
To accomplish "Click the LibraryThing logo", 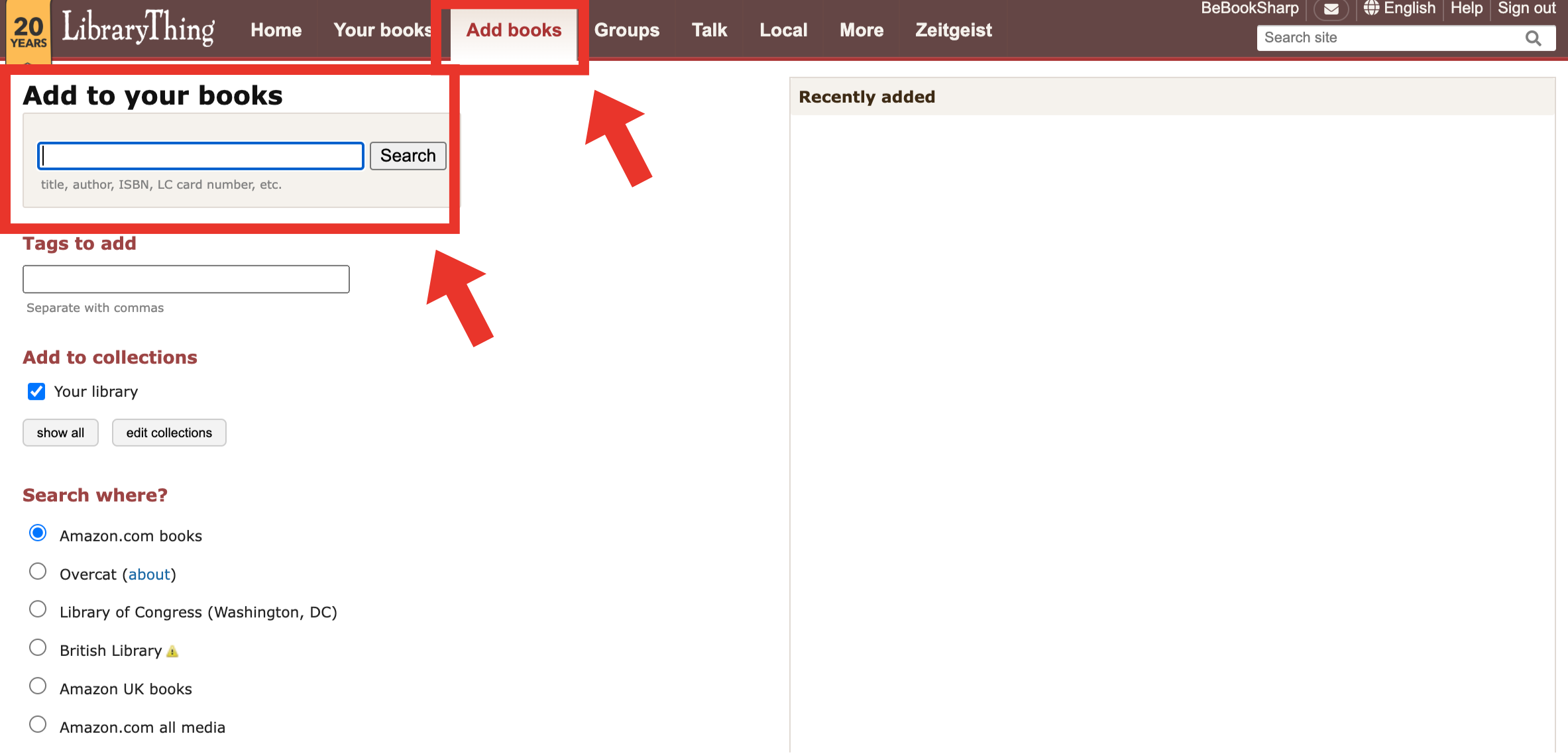I will coord(137,29).
